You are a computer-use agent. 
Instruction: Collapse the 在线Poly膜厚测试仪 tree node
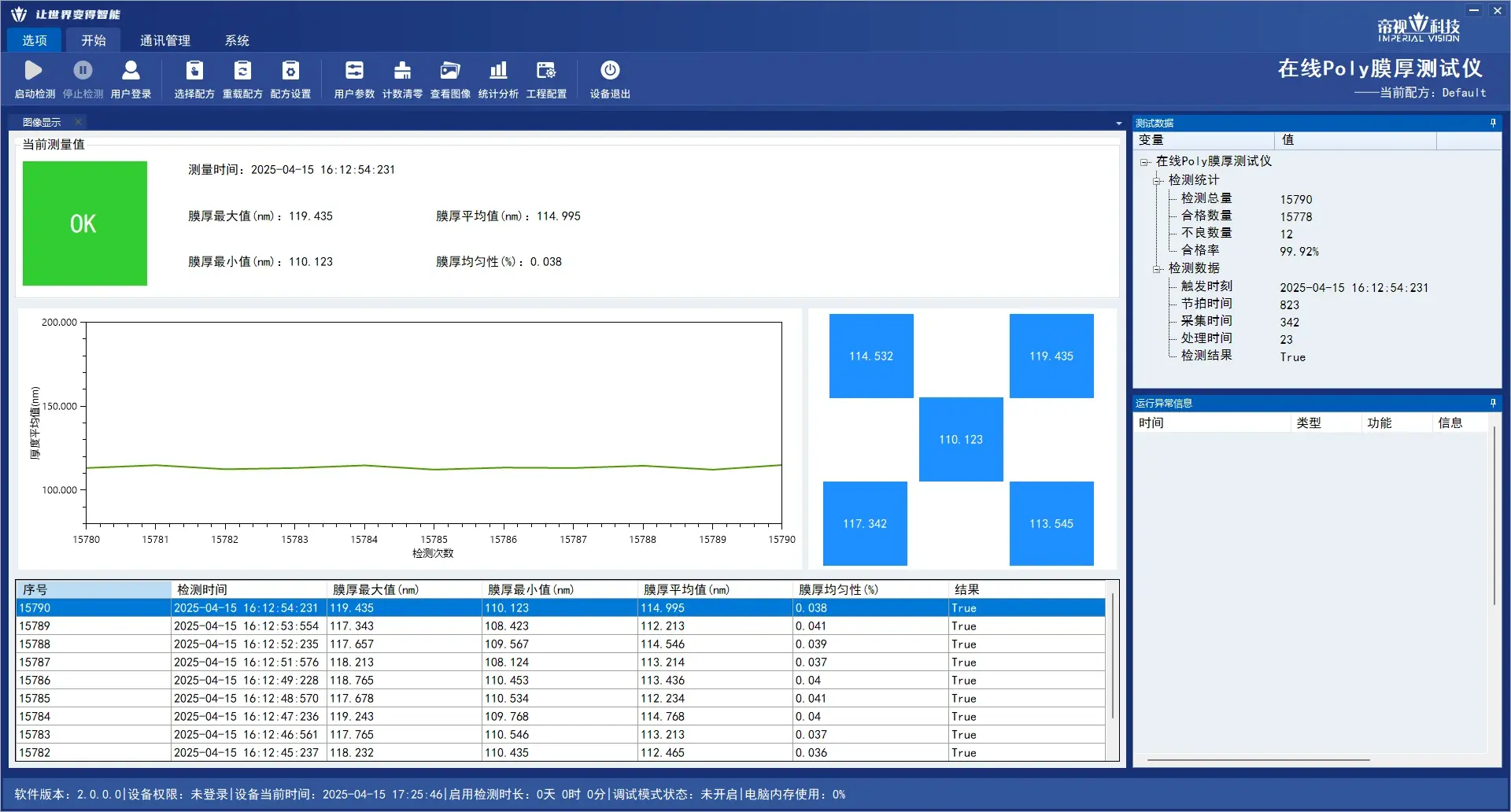tap(1145, 162)
